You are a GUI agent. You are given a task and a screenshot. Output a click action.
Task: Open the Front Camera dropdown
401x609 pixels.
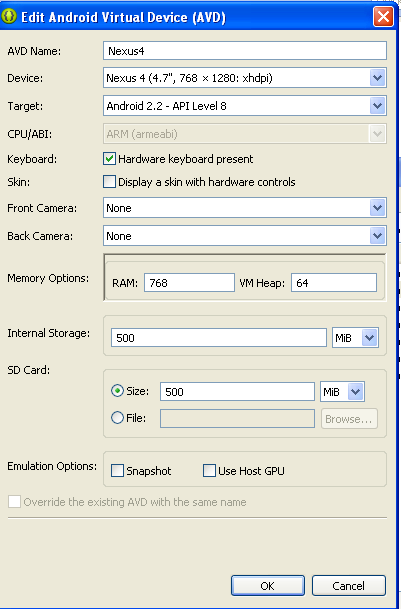pos(245,208)
